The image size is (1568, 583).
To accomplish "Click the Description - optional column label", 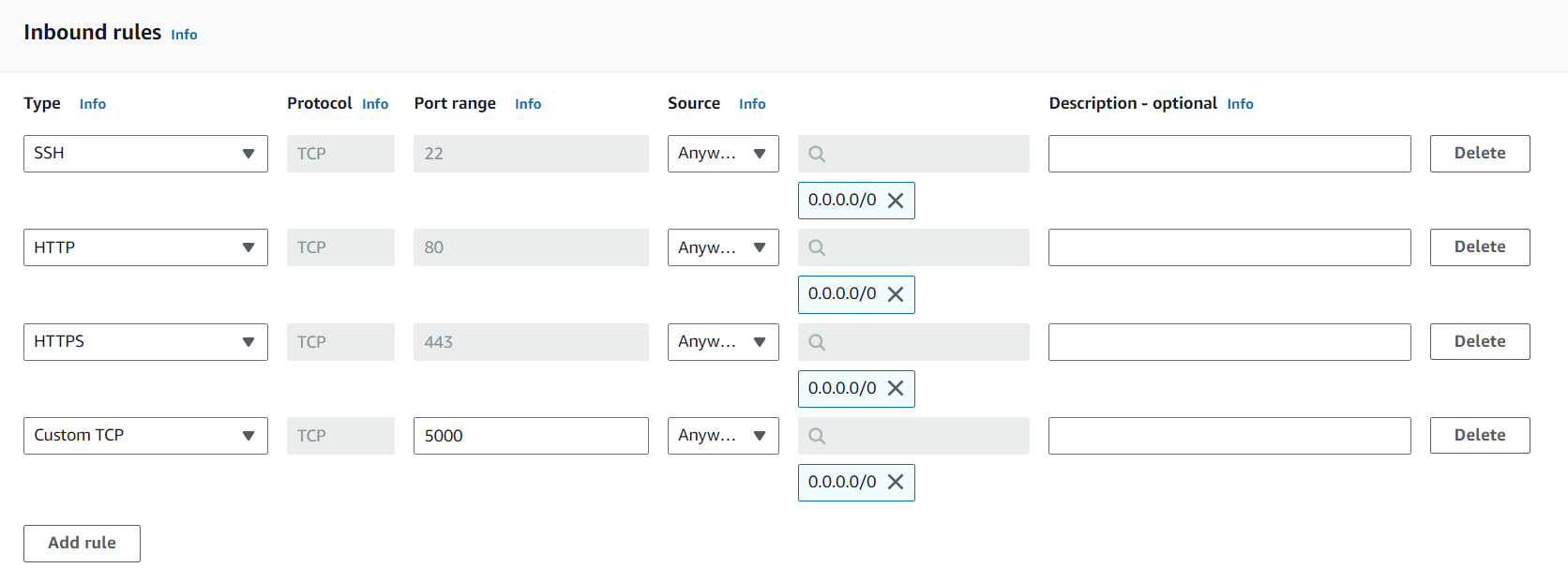I will [x=1133, y=103].
